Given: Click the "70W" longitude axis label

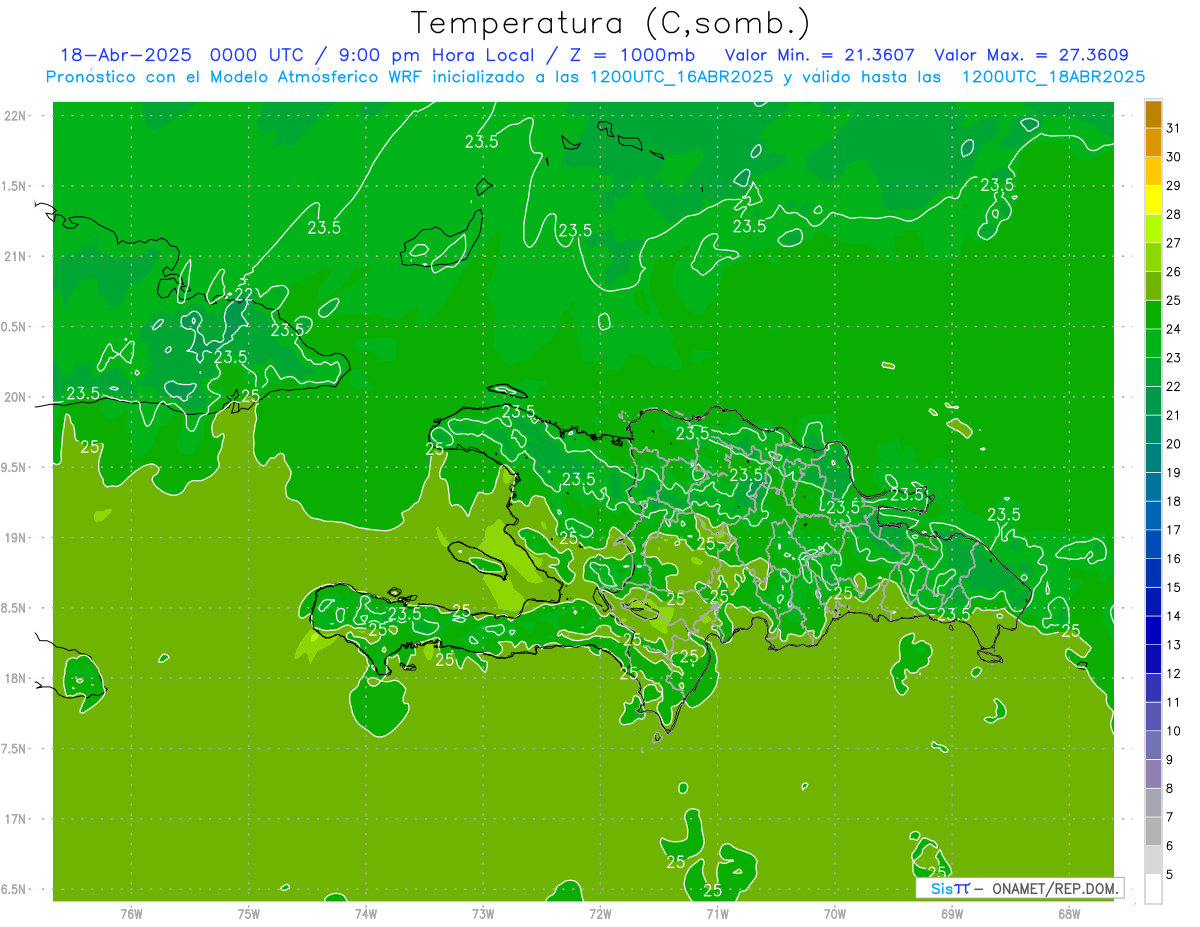Looking at the screenshot, I should tap(835, 913).
